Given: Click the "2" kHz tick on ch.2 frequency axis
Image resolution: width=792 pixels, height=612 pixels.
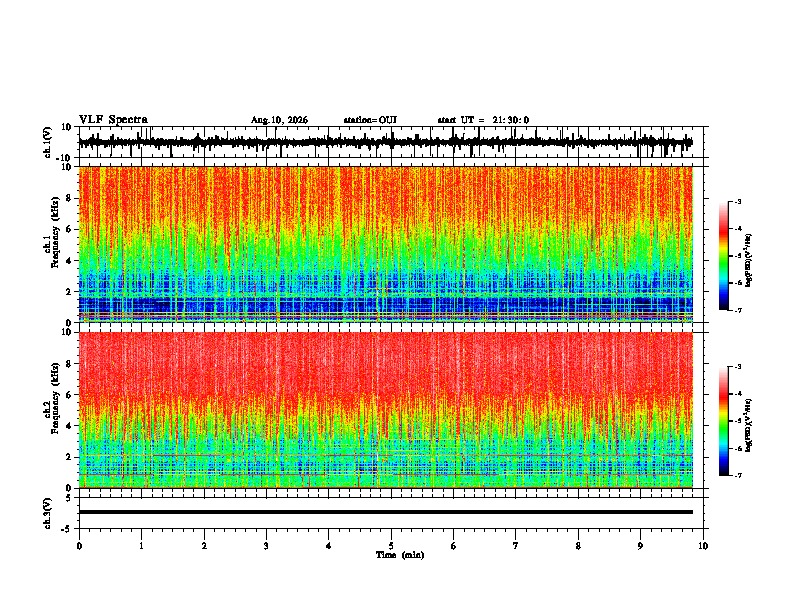Looking at the screenshot, I should point(70,457).
